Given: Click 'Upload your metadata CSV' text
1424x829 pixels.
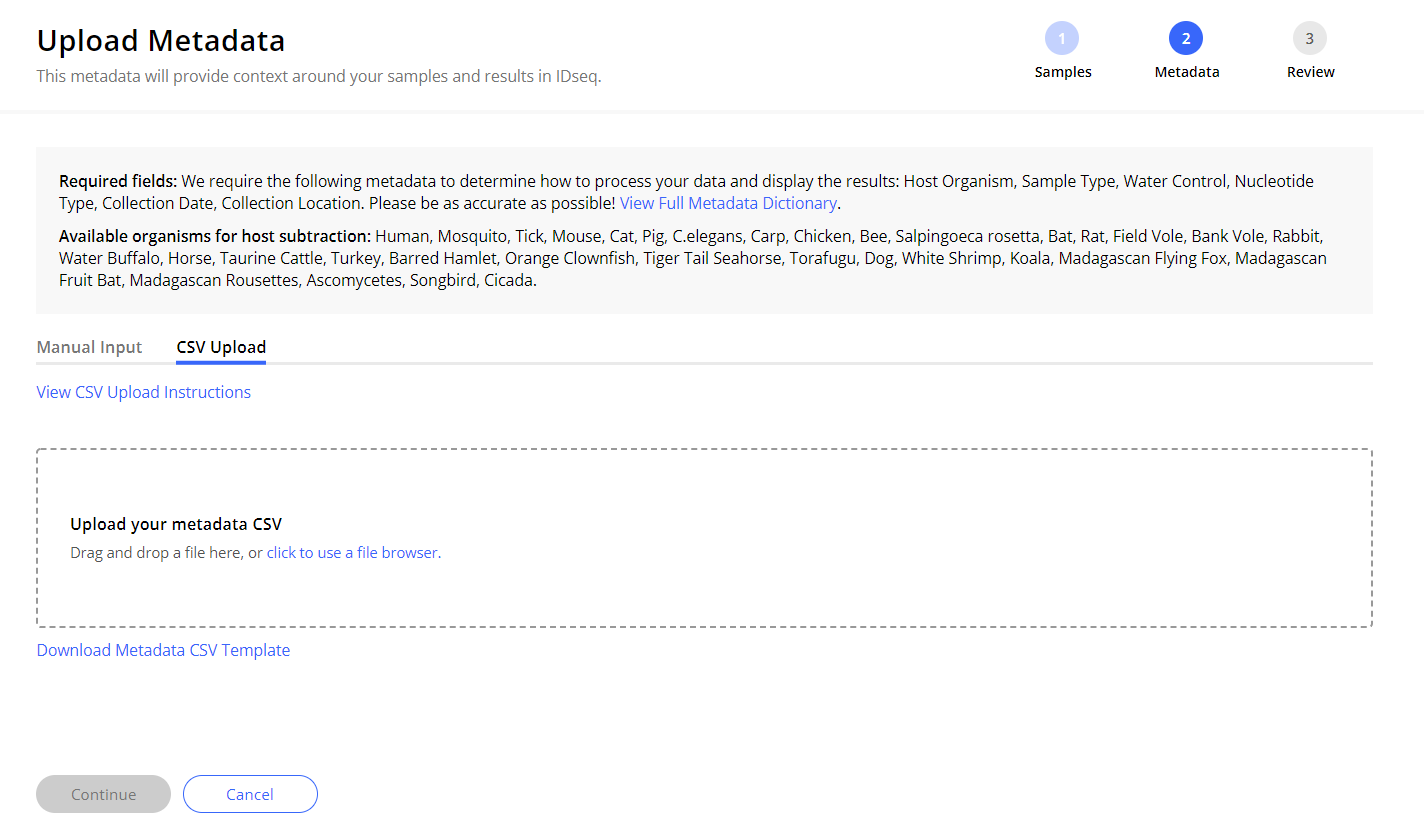Looking at the screenshot, I should point(176,524).
